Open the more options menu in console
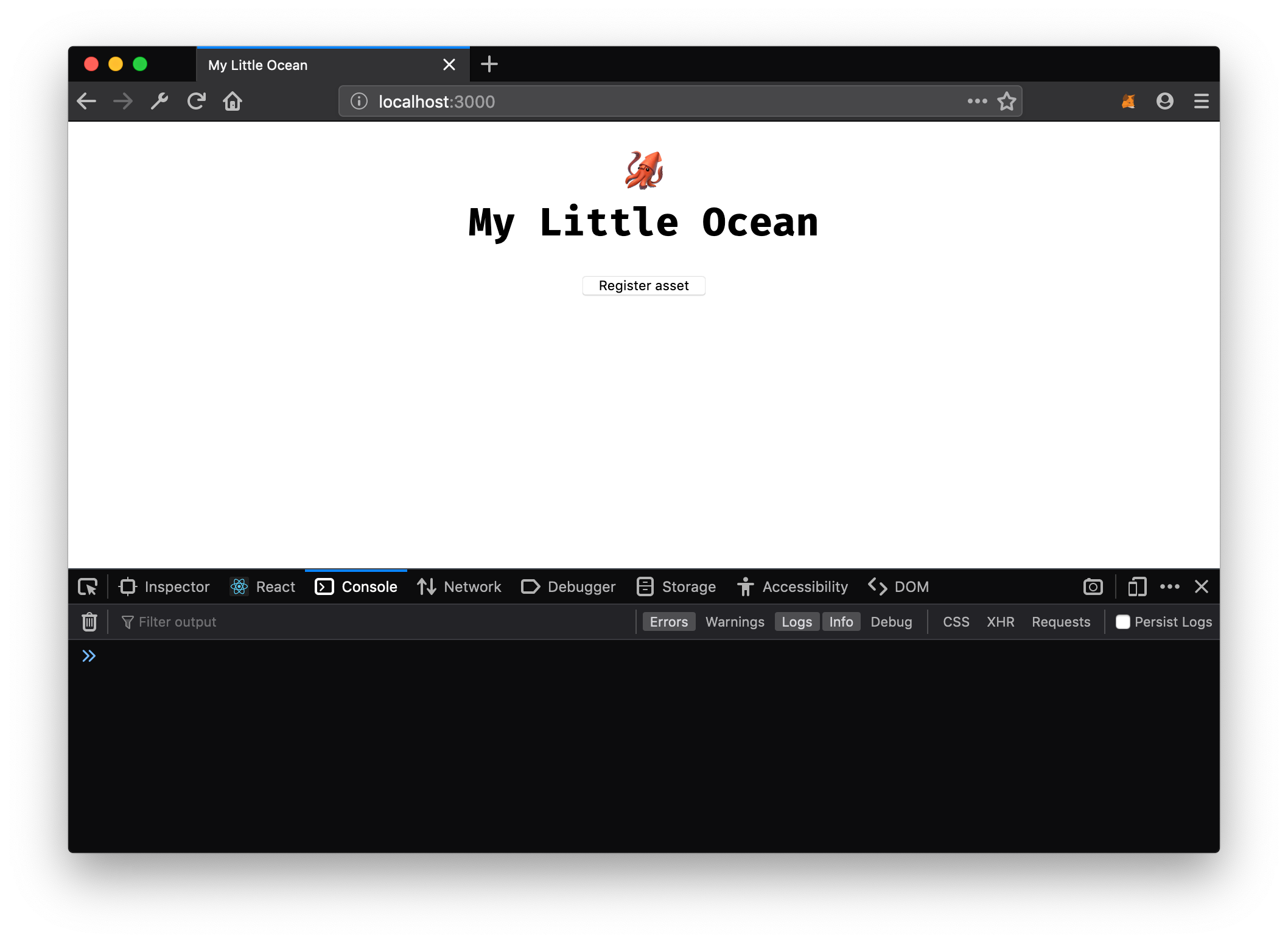Image resolution: width=1288 pixels, height=943 pixels. point(1171,587)
